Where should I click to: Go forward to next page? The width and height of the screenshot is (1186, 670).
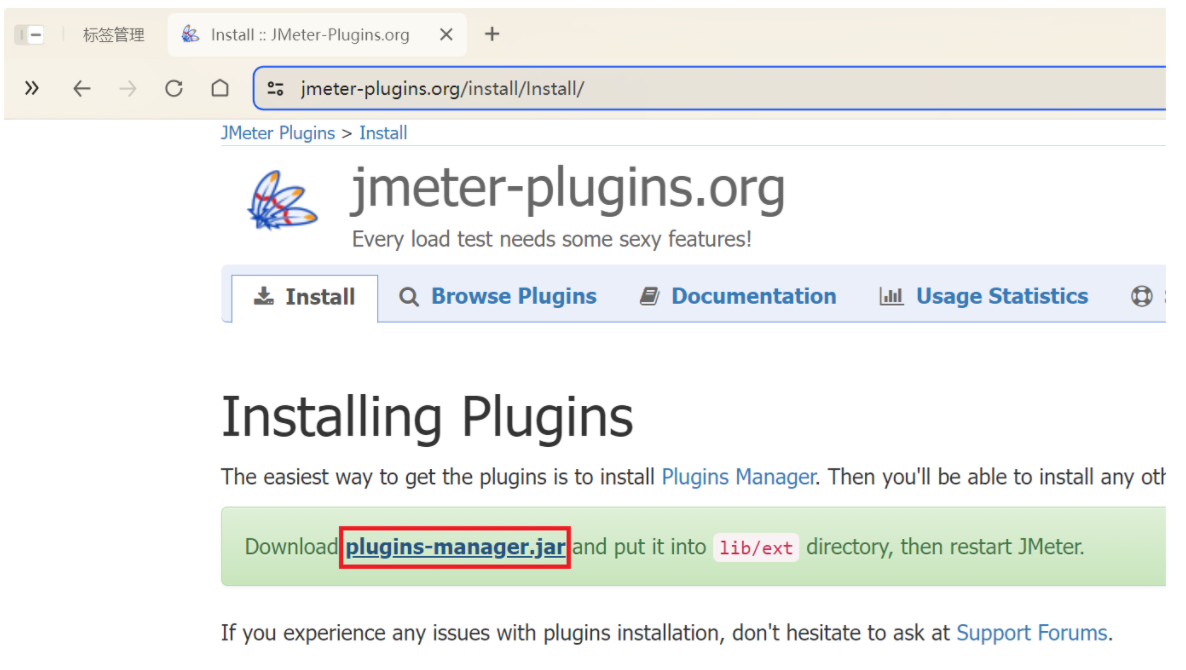coord(128,88)
